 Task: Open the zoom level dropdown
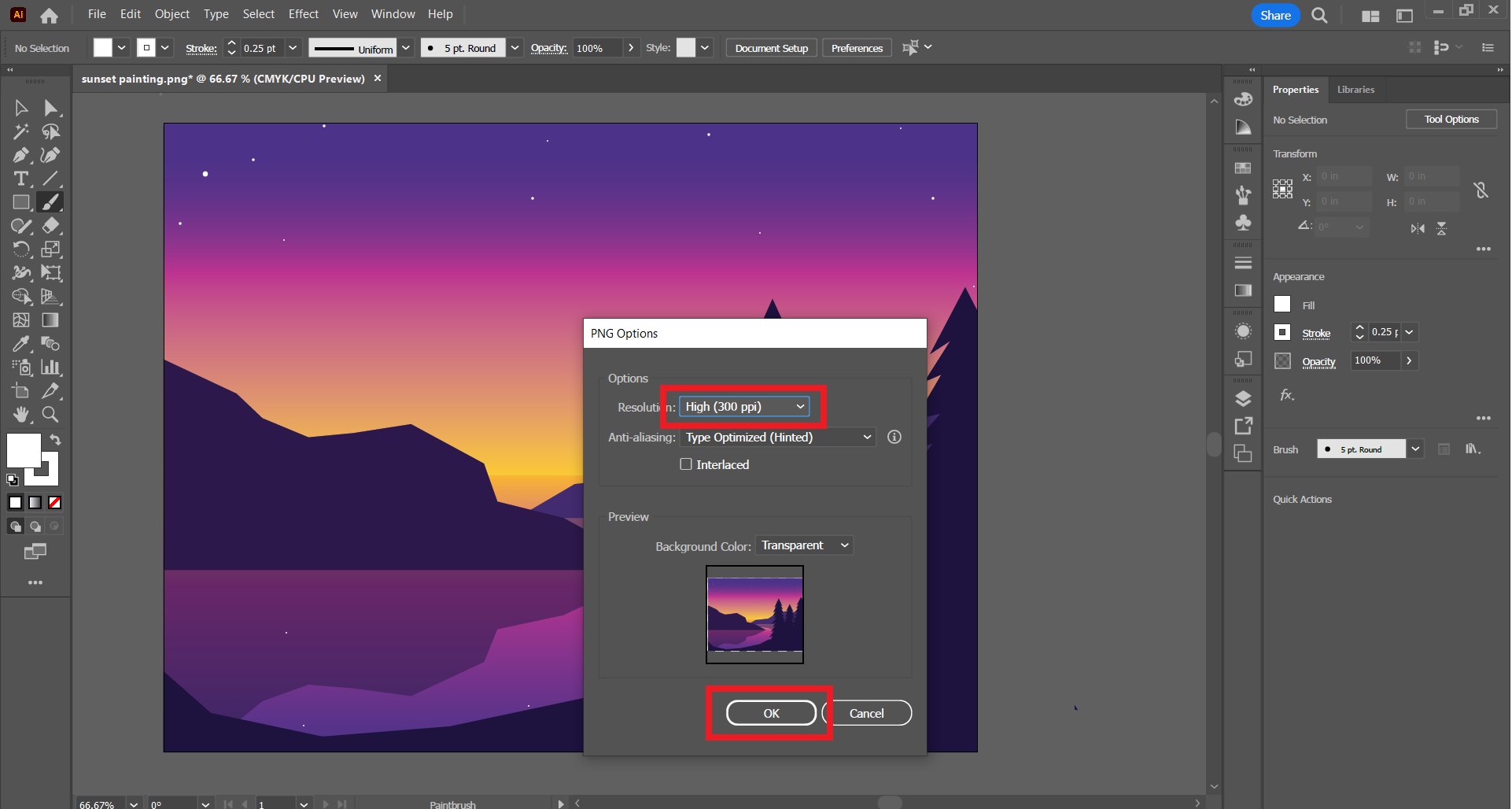(x=134, y=804)
